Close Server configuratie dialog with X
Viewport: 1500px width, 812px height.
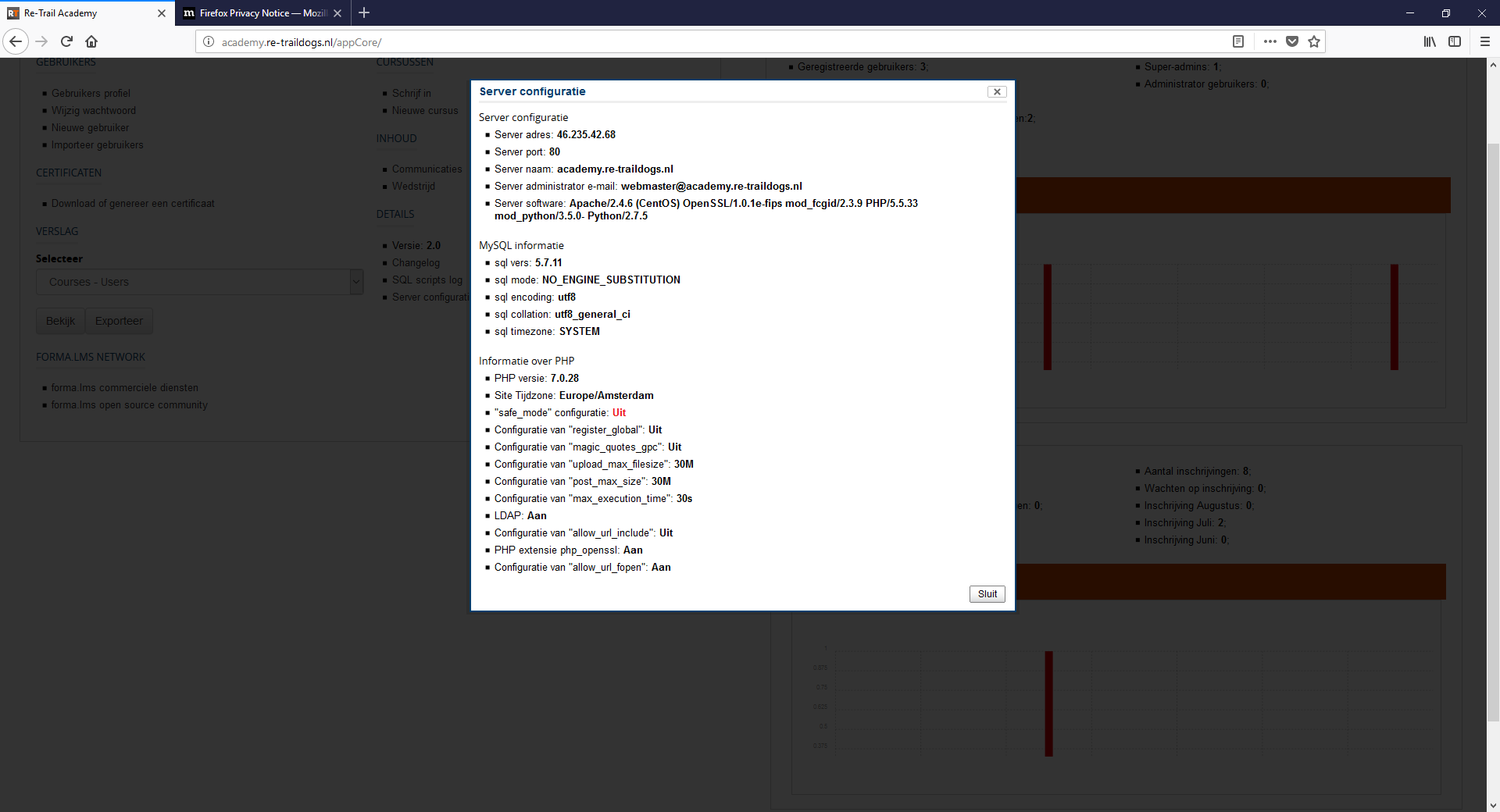997,91
